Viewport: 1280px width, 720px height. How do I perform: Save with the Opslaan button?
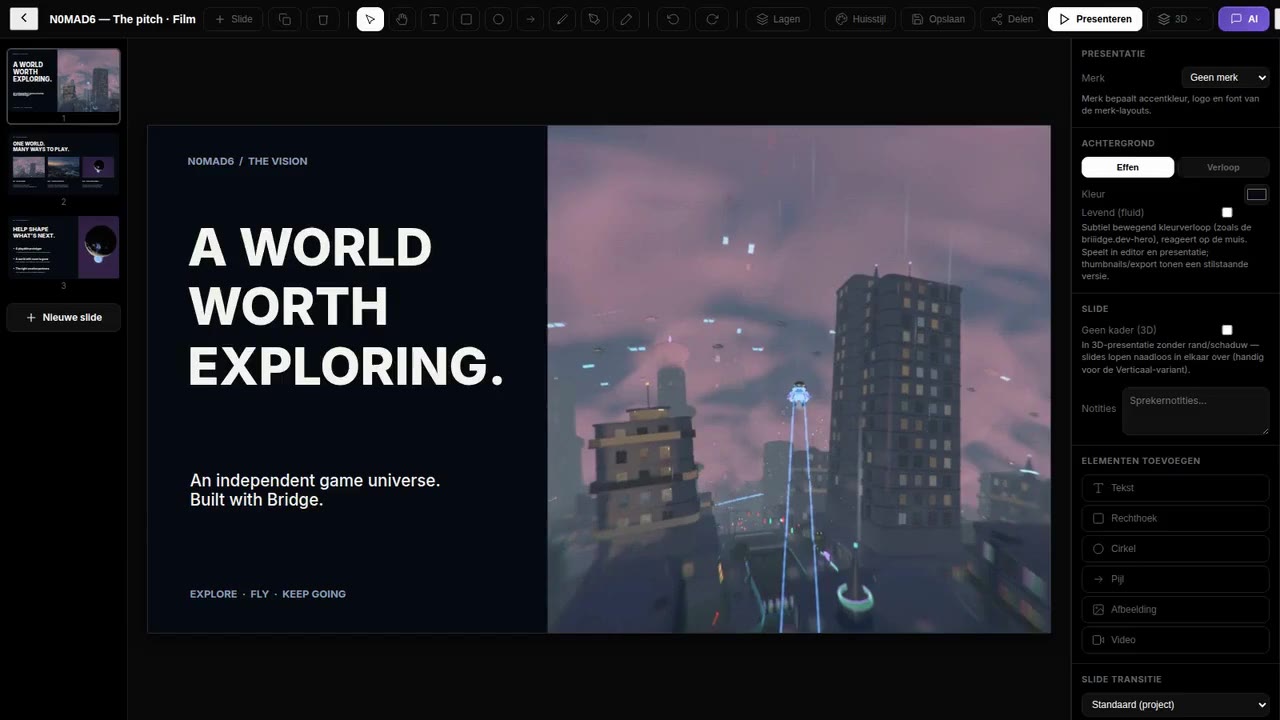click(939, 19)
